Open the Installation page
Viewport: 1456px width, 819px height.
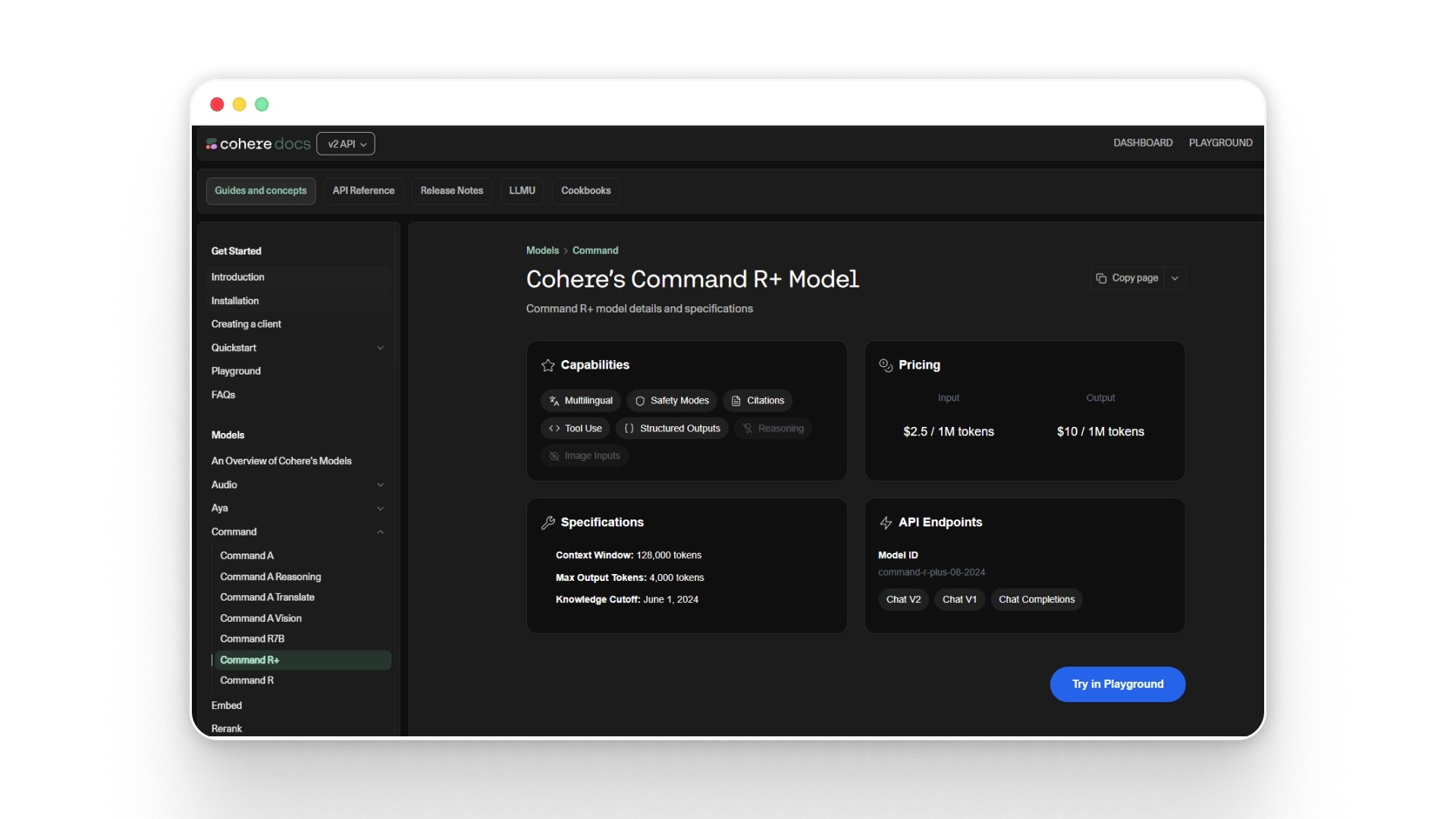pyautogui.click(x=298, y=300)
